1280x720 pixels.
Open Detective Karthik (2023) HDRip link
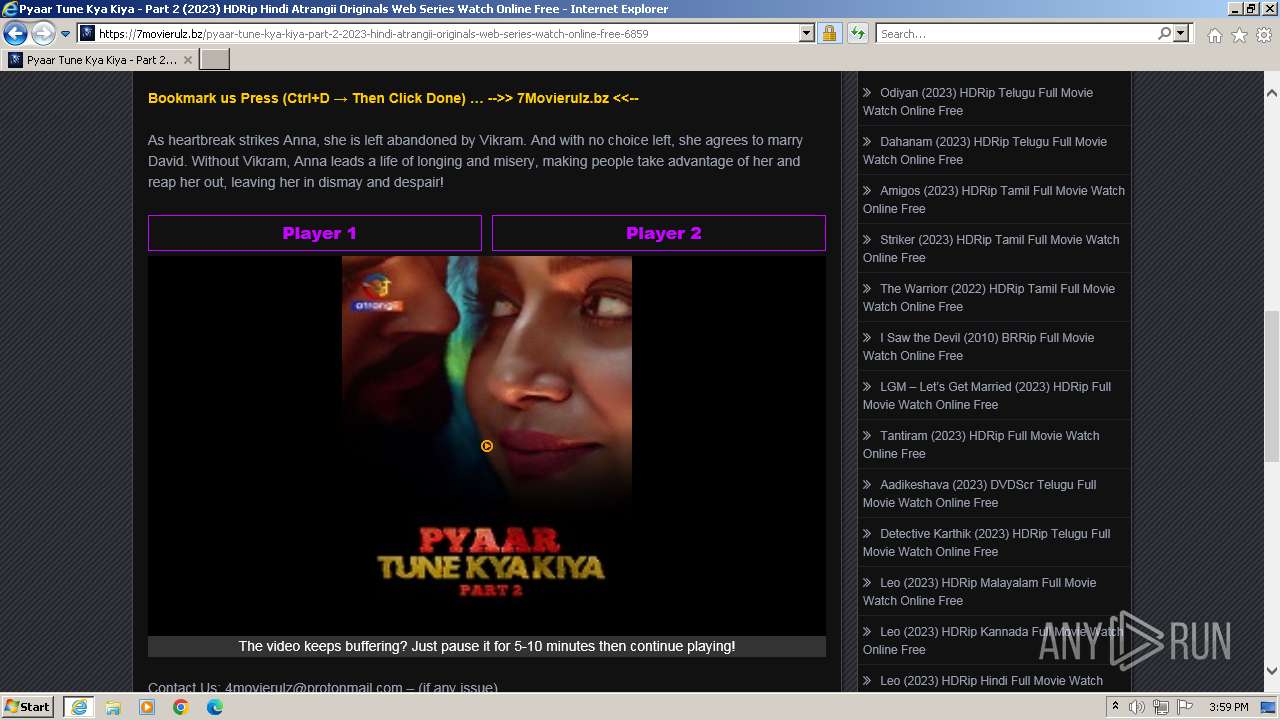click(x=986, y=543)
